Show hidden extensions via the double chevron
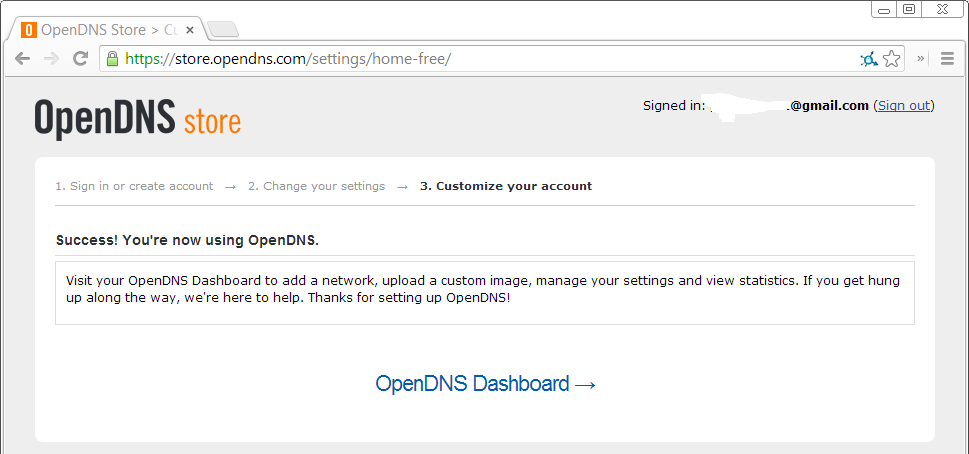 [x=921, y=59]
